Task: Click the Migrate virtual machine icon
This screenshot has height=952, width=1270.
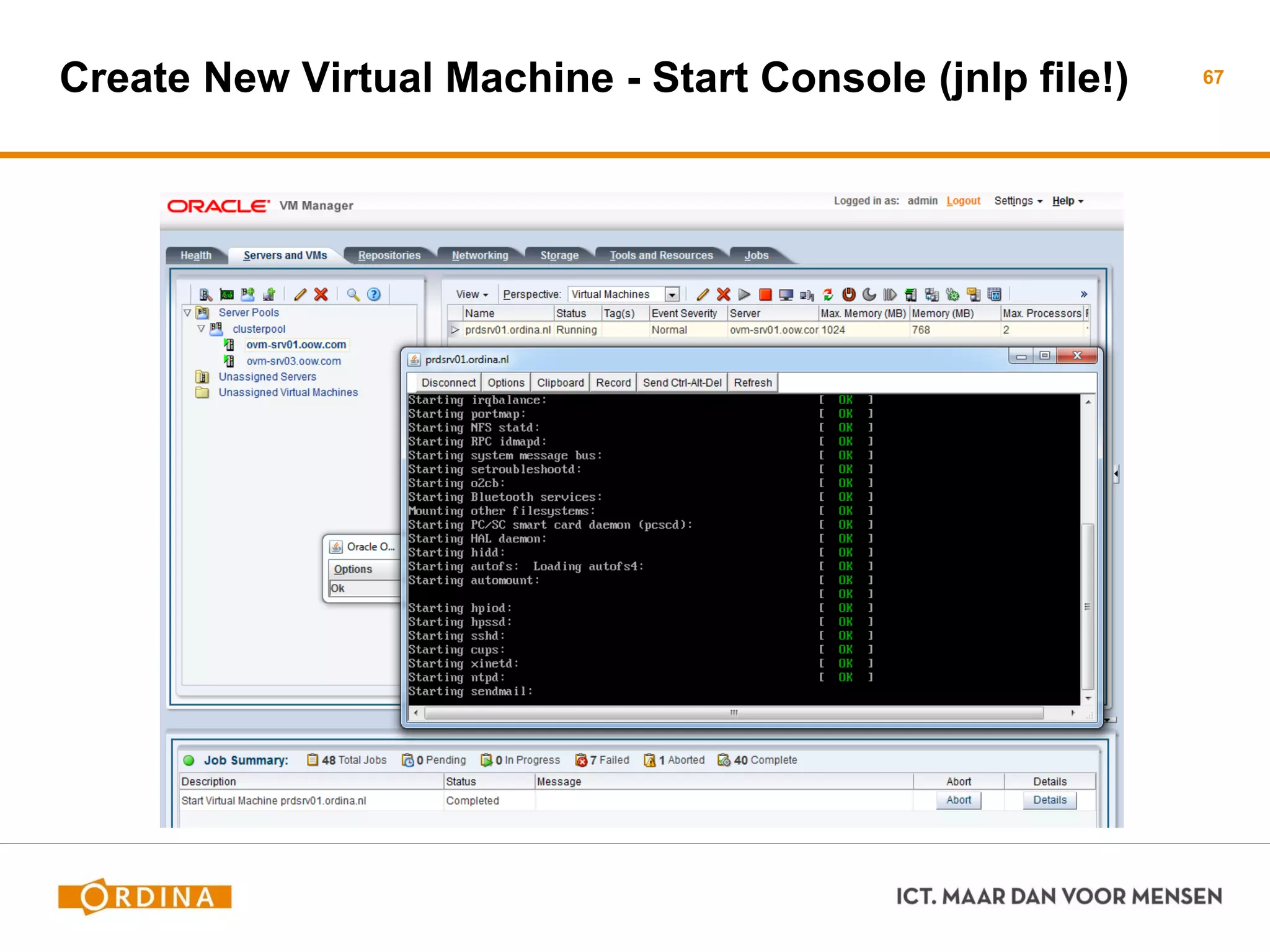Action: 911,294
